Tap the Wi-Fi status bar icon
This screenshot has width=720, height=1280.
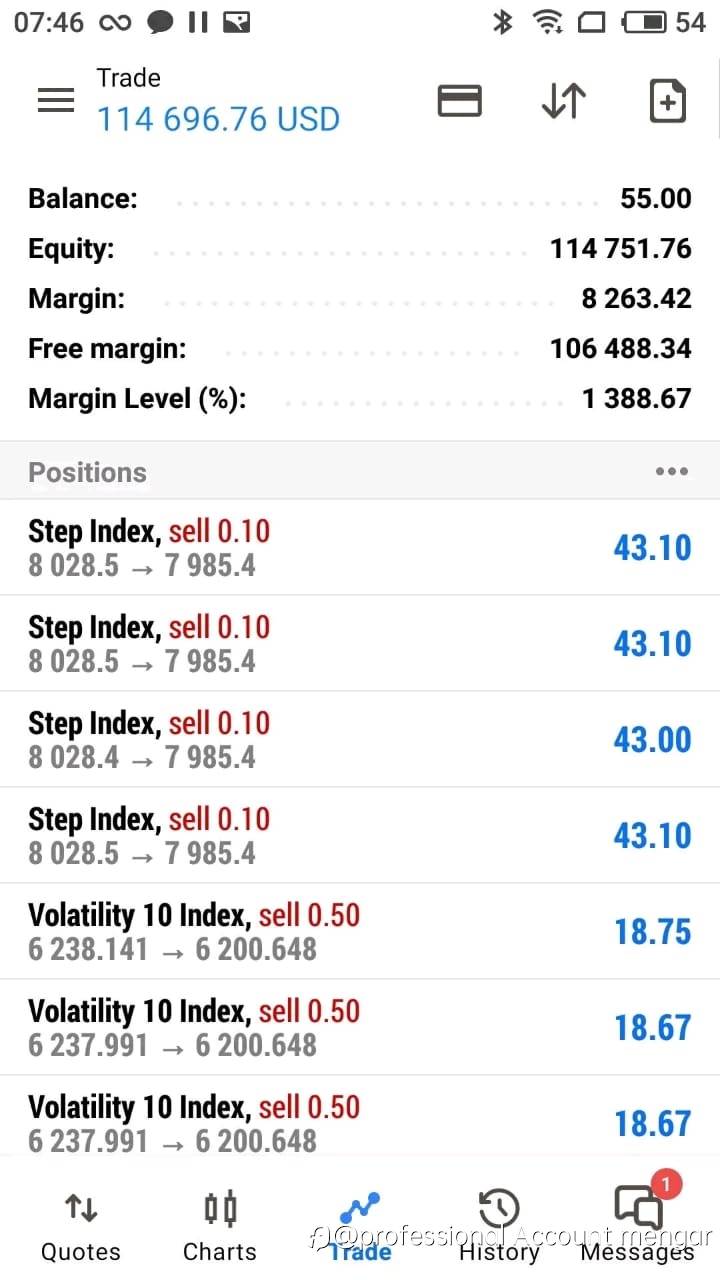pyautogui.click(x=547, y=22)
